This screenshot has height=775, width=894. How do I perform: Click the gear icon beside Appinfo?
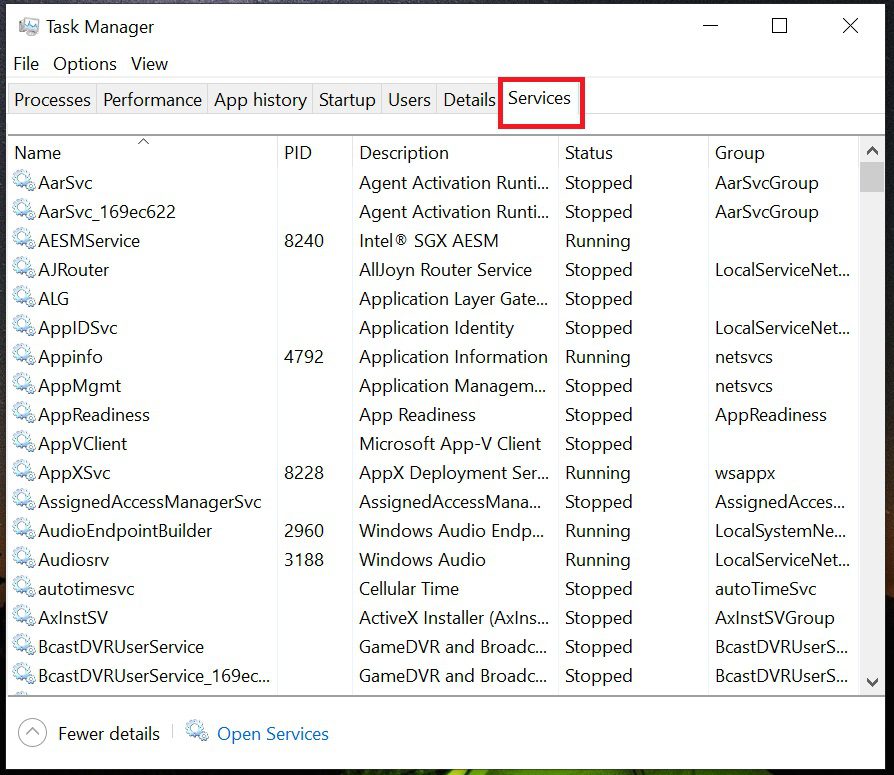(x=24, y=356)
